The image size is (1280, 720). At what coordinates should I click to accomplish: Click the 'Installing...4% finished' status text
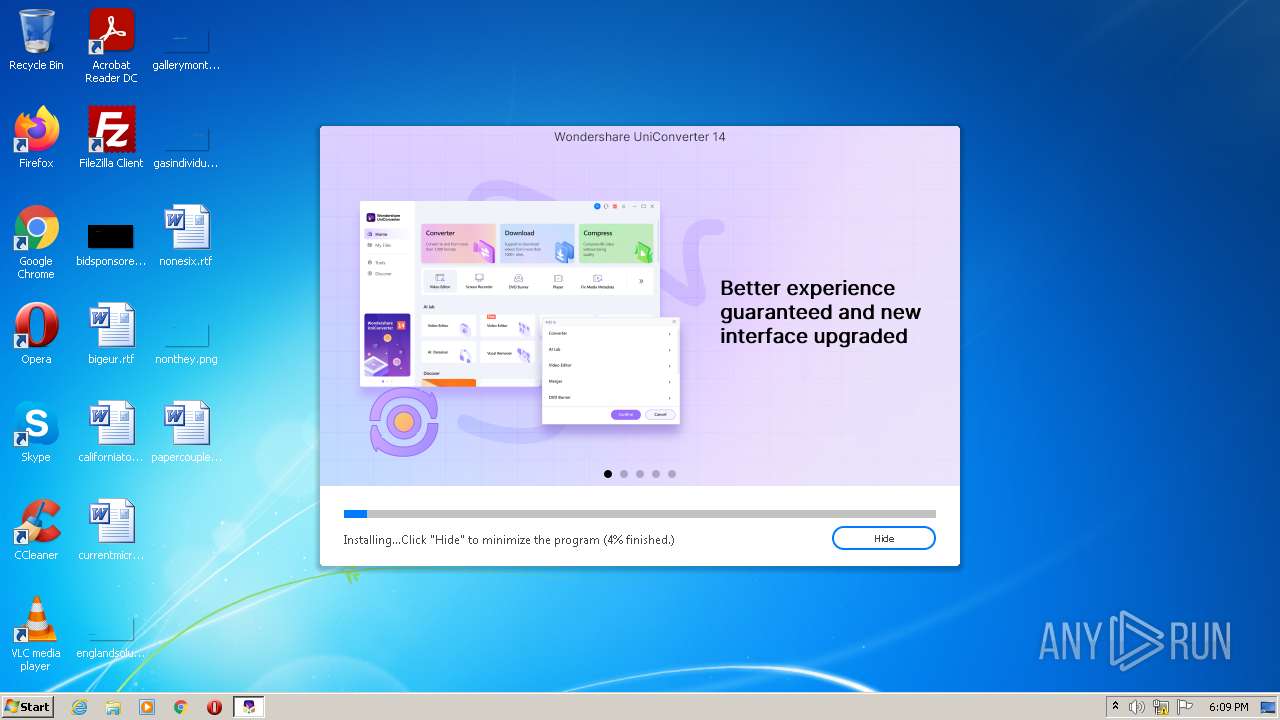point(509,540)
